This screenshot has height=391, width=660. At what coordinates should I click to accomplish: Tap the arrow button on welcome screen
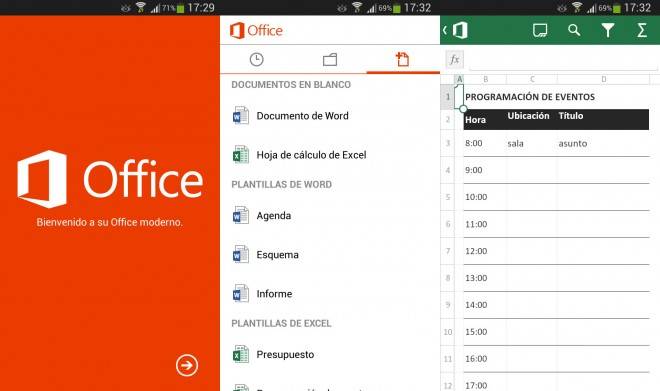pos(187,365)
